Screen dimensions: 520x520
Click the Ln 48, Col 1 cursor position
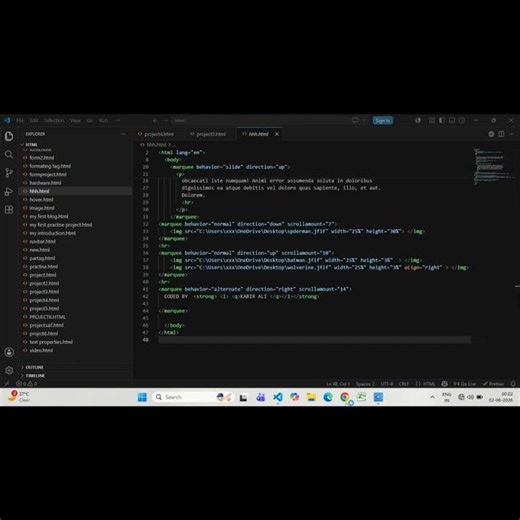pyautogui.click(x=338, y=384)
